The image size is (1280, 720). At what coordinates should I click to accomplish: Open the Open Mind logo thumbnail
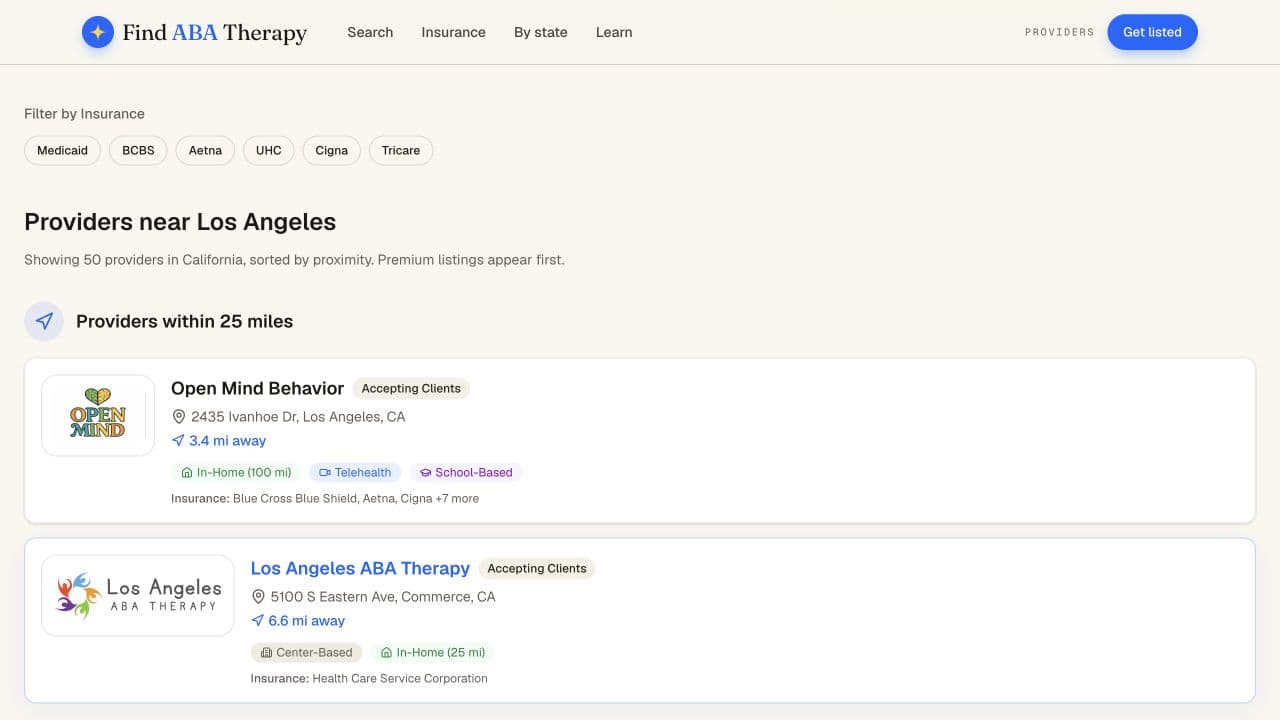[98, 415]
